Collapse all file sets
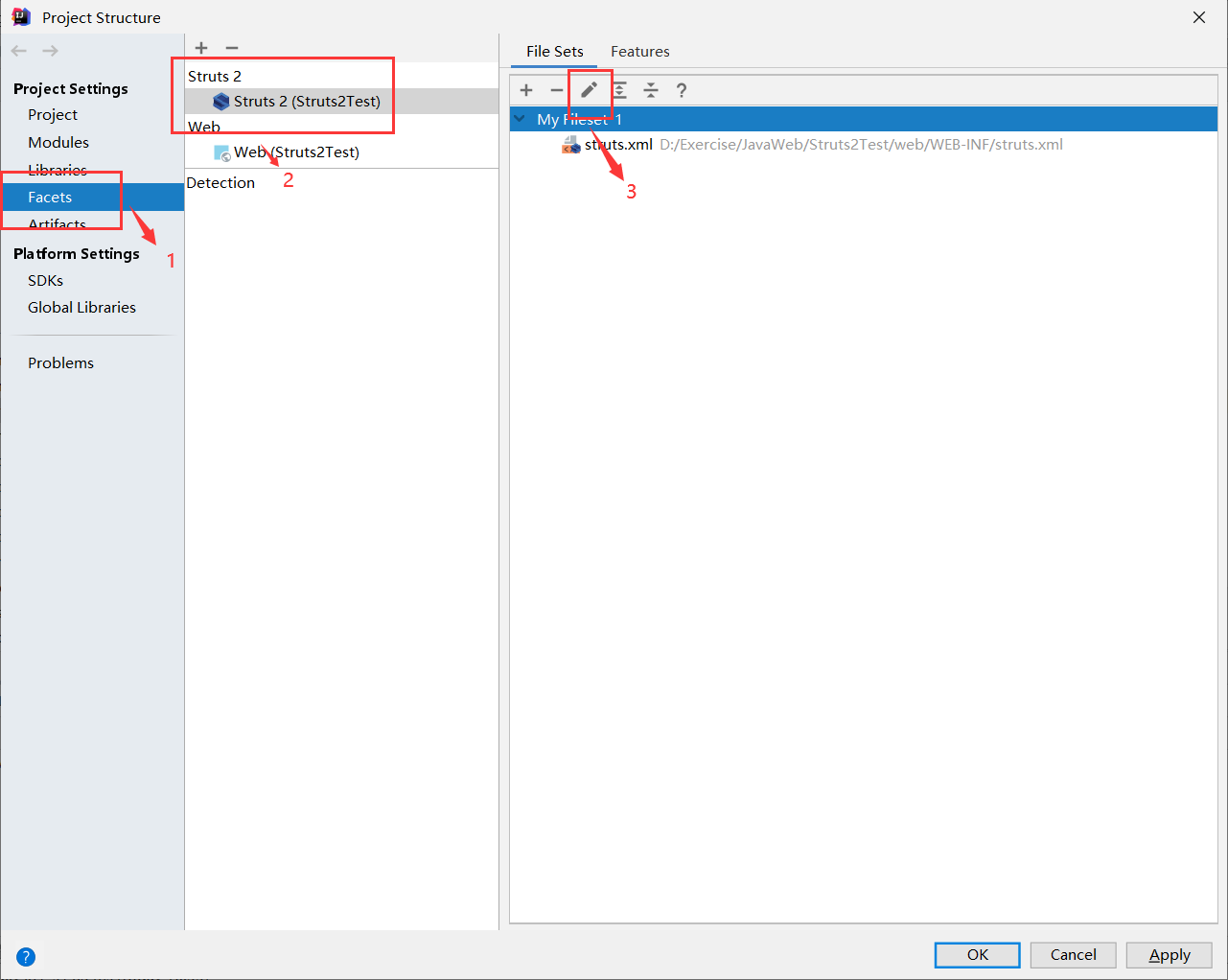The height and width of the screenshot is (980, 1228). pos(651,90)
